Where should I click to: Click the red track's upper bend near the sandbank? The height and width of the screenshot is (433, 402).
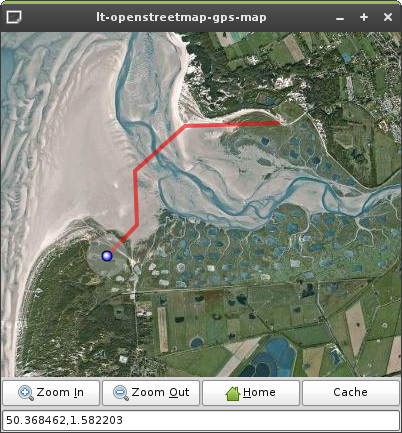185,126
